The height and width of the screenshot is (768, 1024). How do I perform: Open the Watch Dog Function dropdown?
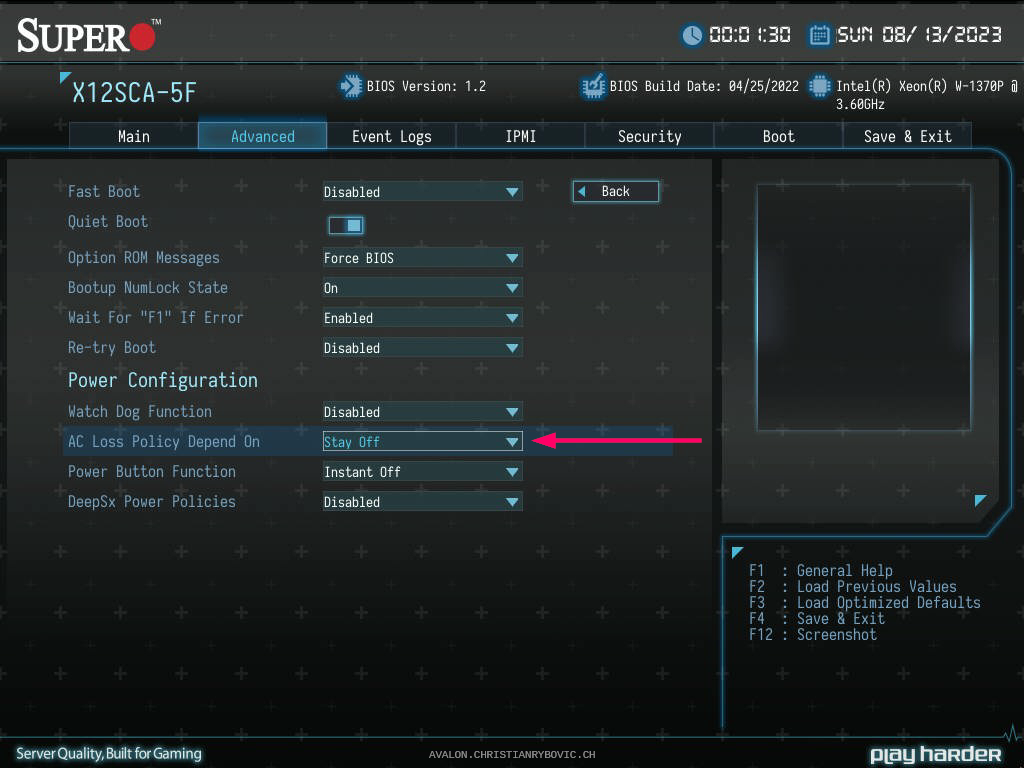pyautogui.click(x=422, y=412)
